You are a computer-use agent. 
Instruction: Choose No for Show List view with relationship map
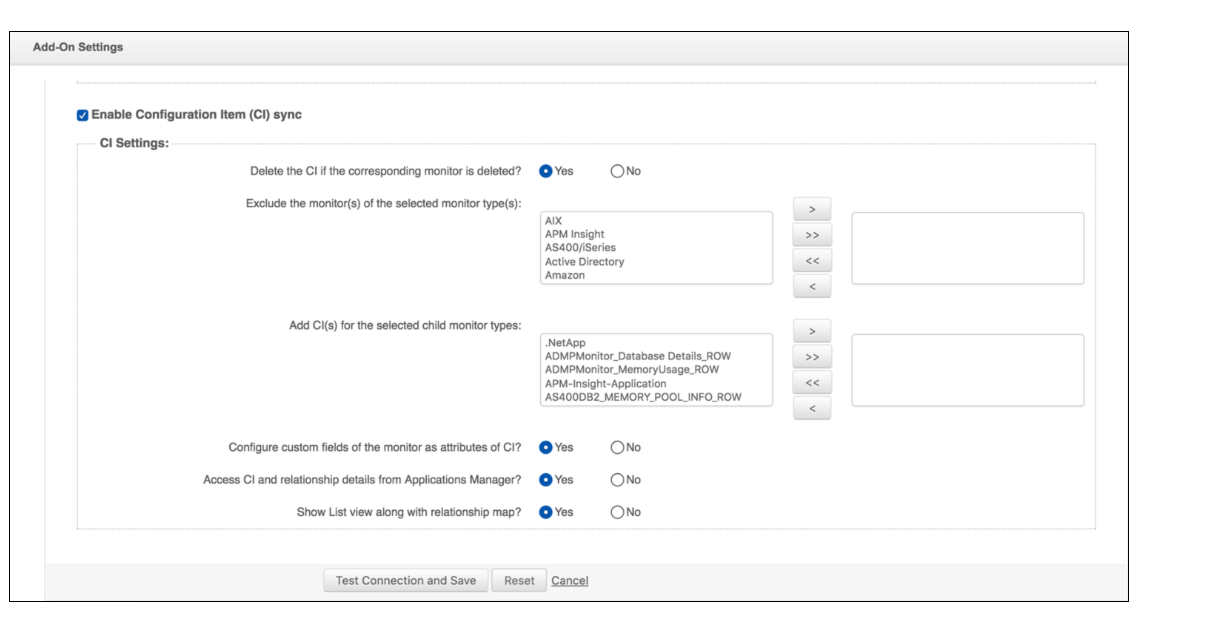point(617,512)
